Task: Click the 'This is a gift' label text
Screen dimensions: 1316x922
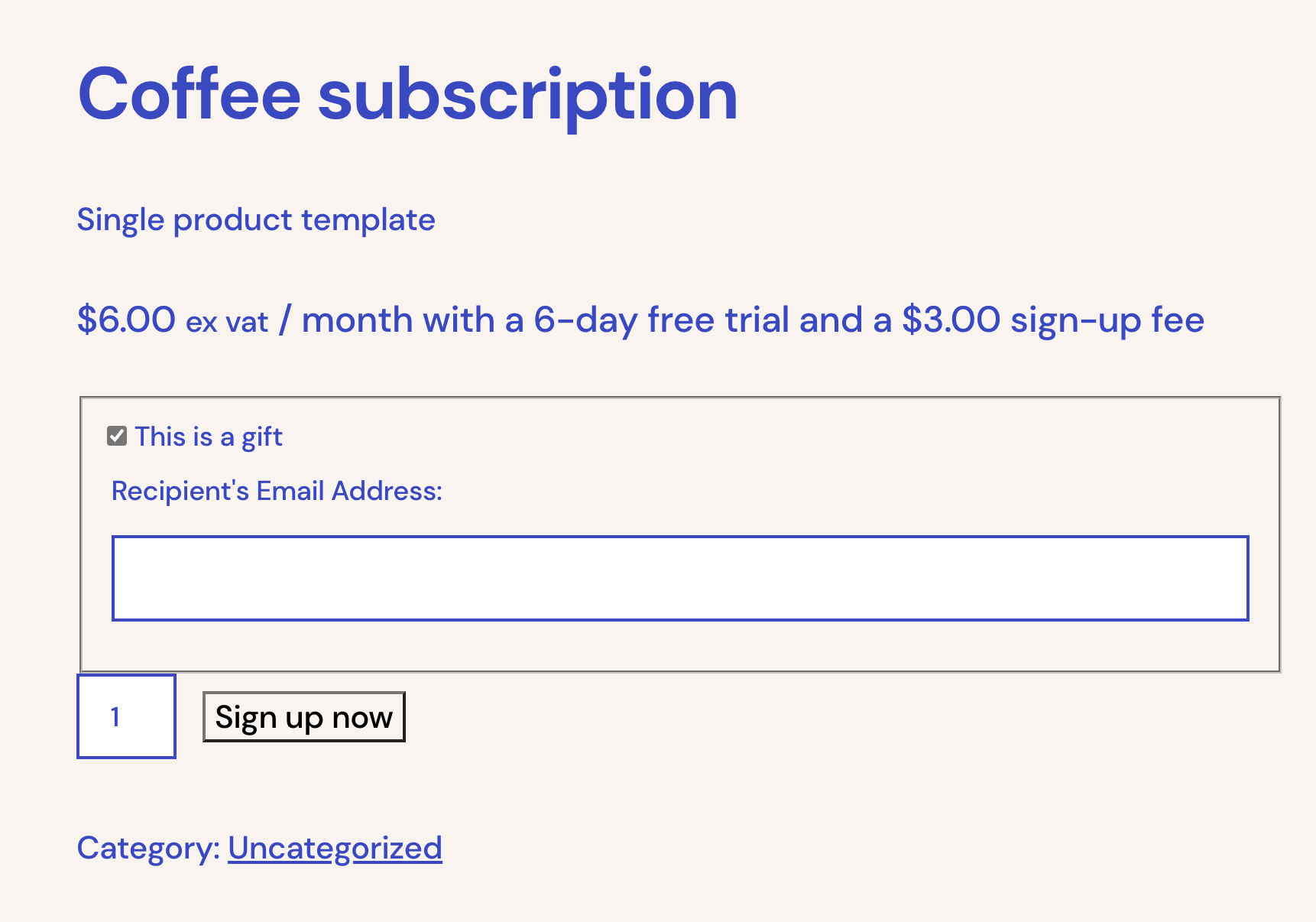Action: 208,436
